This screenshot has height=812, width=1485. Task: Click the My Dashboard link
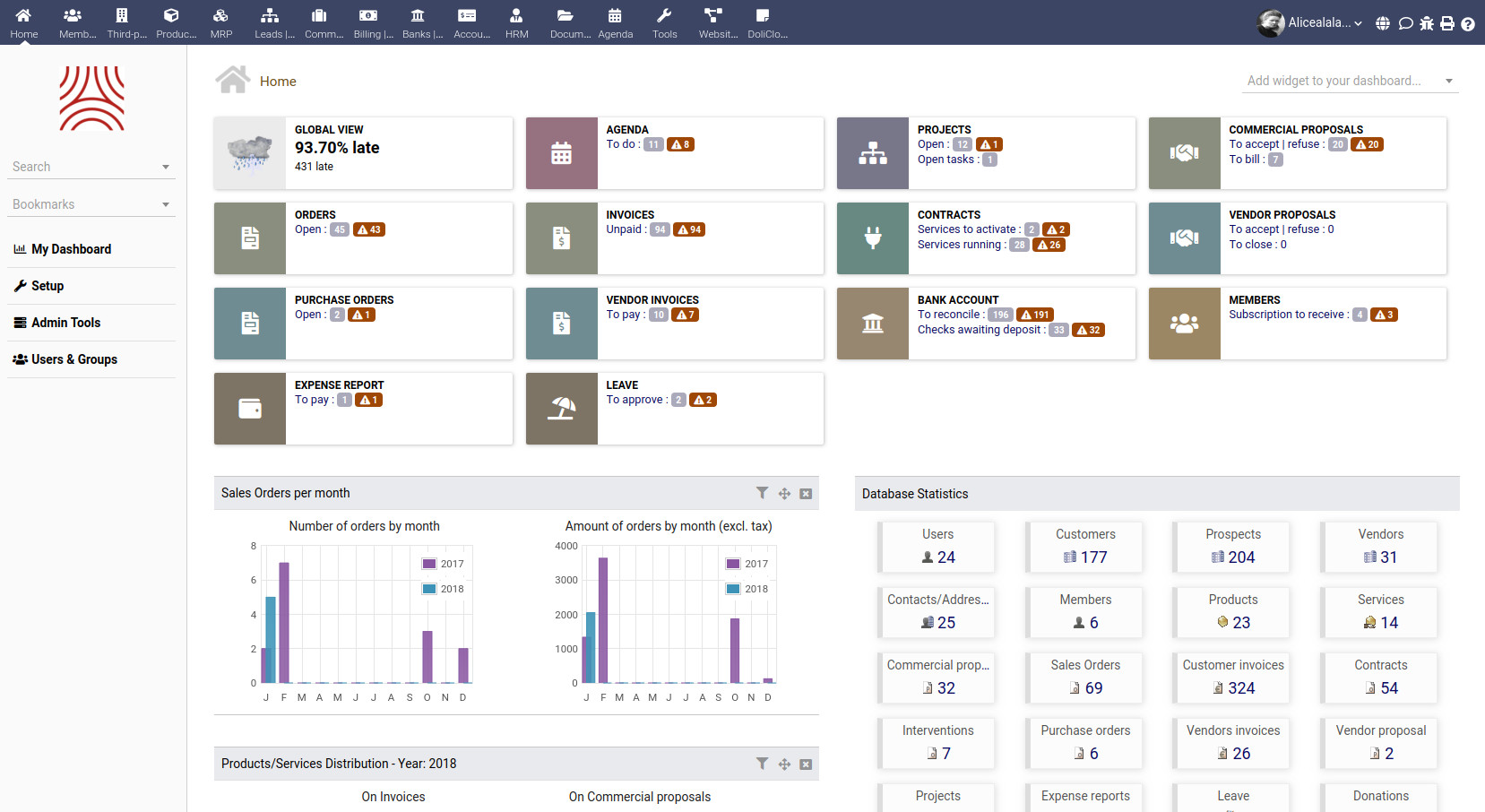click(71, 249)
